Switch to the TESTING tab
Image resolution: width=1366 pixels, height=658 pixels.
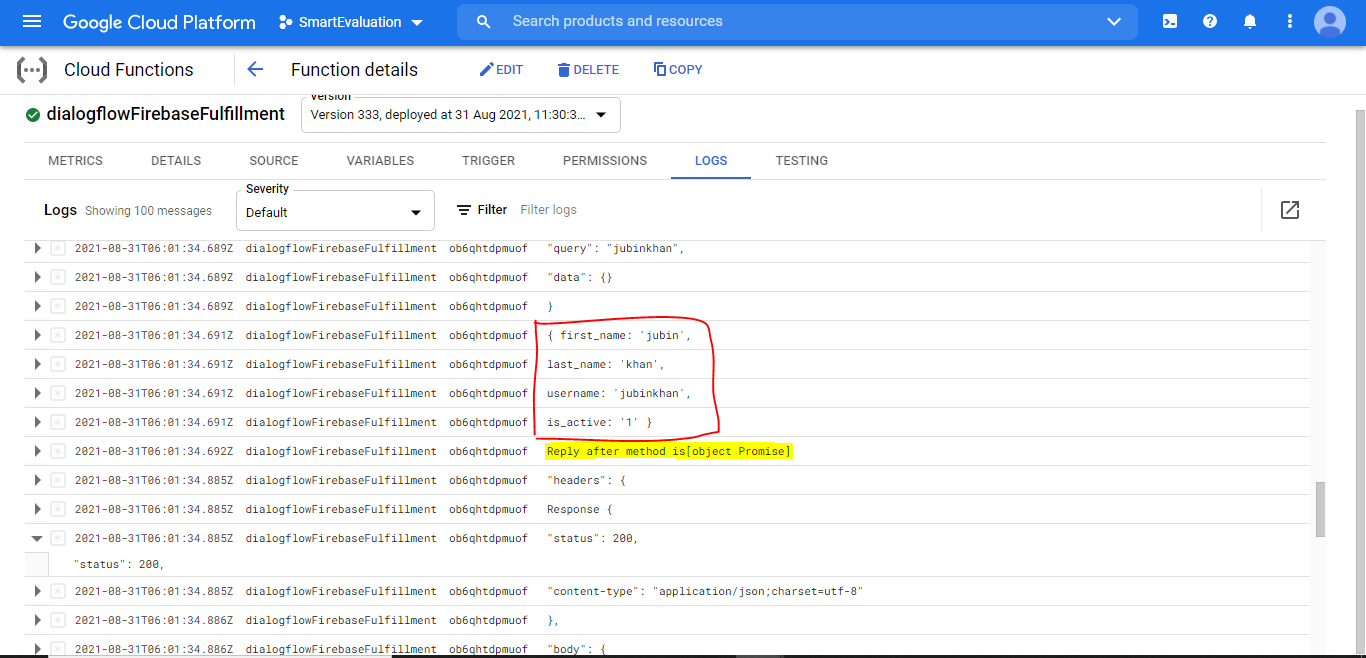tap(802, 160)
